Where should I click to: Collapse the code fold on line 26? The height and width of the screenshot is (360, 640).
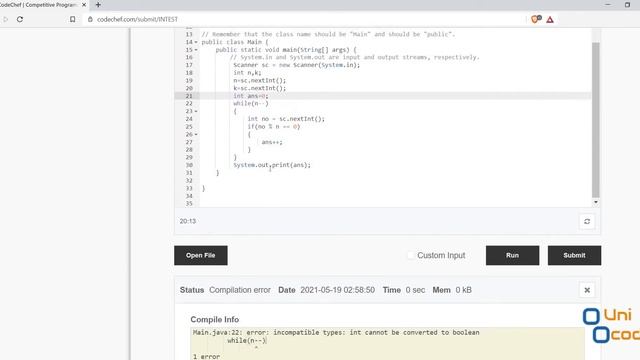(196, 134)
